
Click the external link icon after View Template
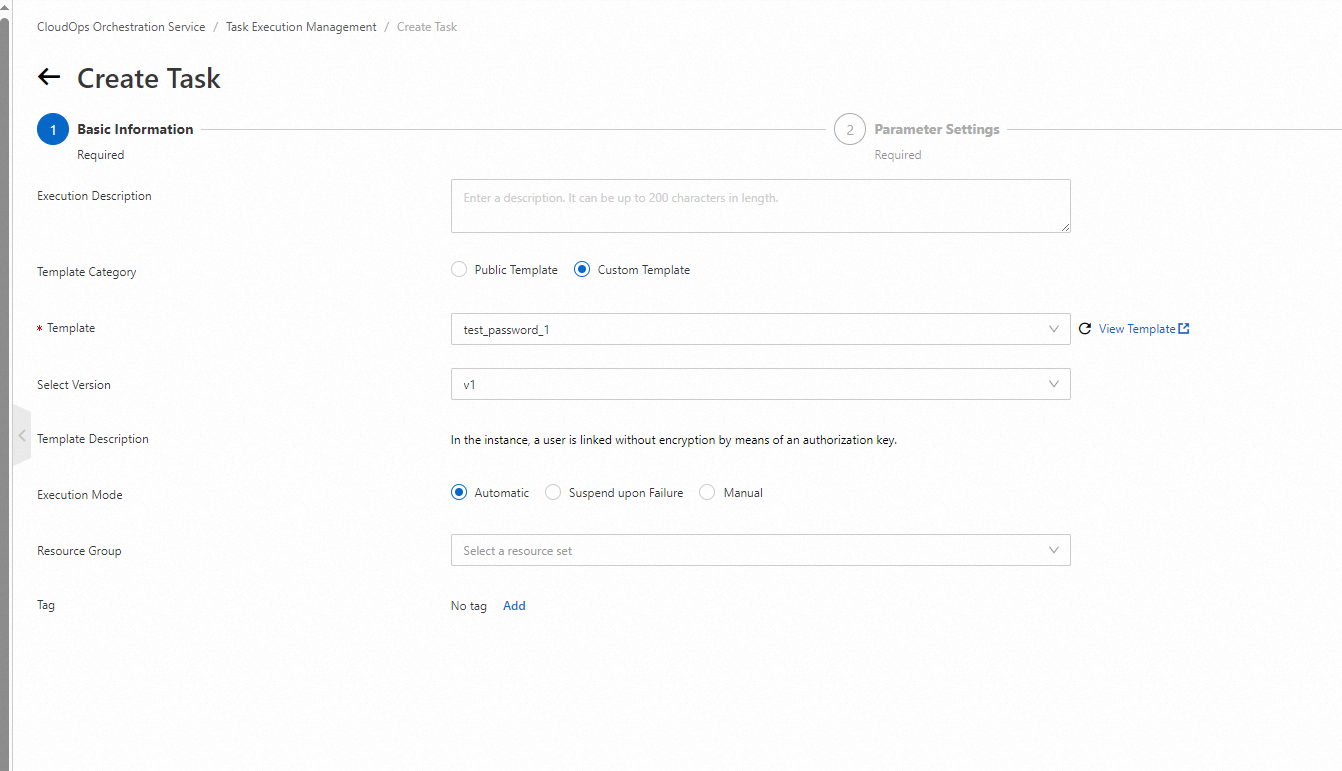[1184, 328]
